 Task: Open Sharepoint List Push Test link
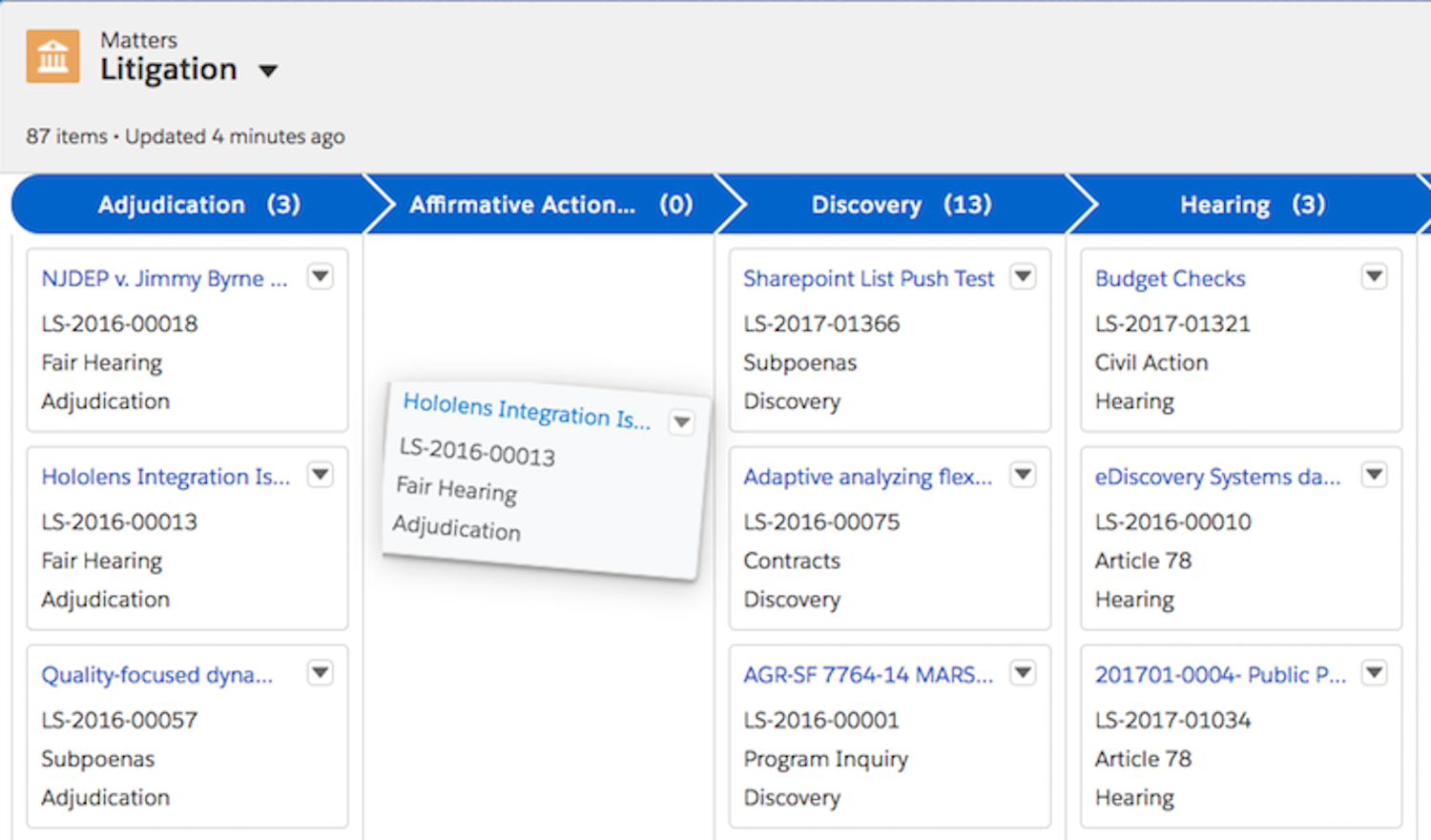(869, 278)
